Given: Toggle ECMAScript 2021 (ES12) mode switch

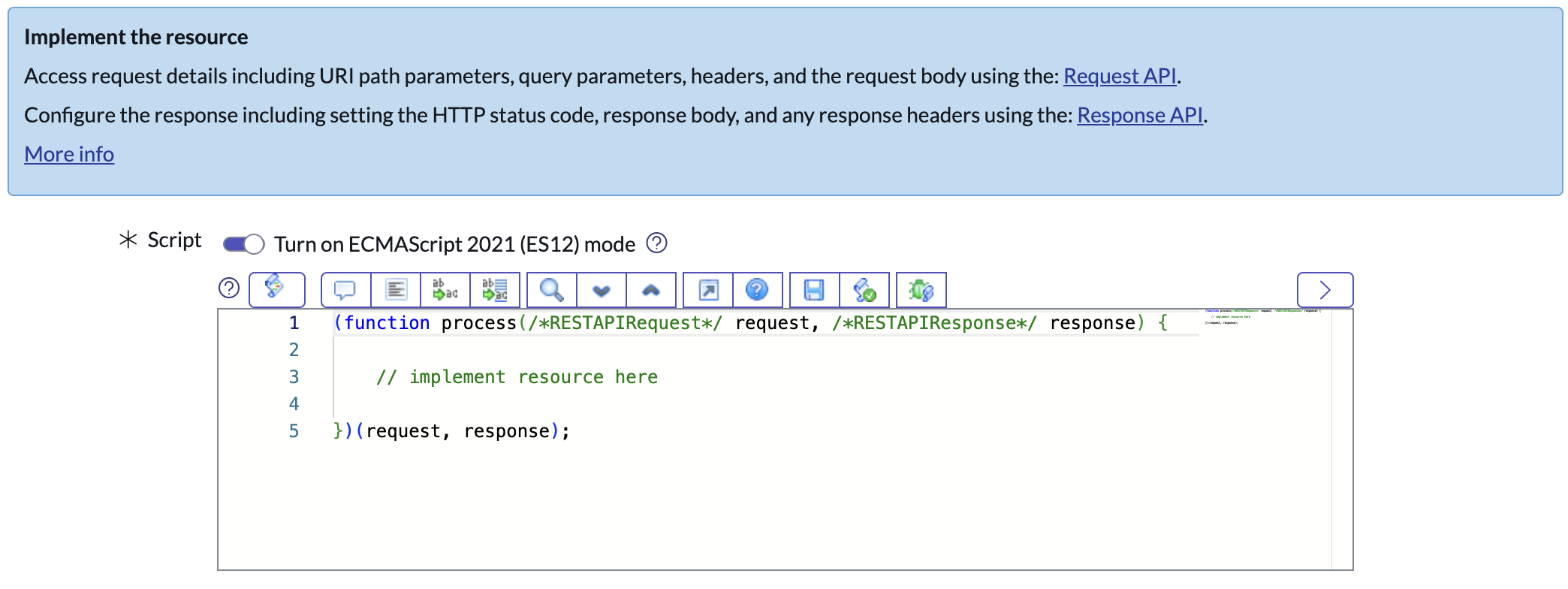Looking at the screenshot, I should point(244,244).
